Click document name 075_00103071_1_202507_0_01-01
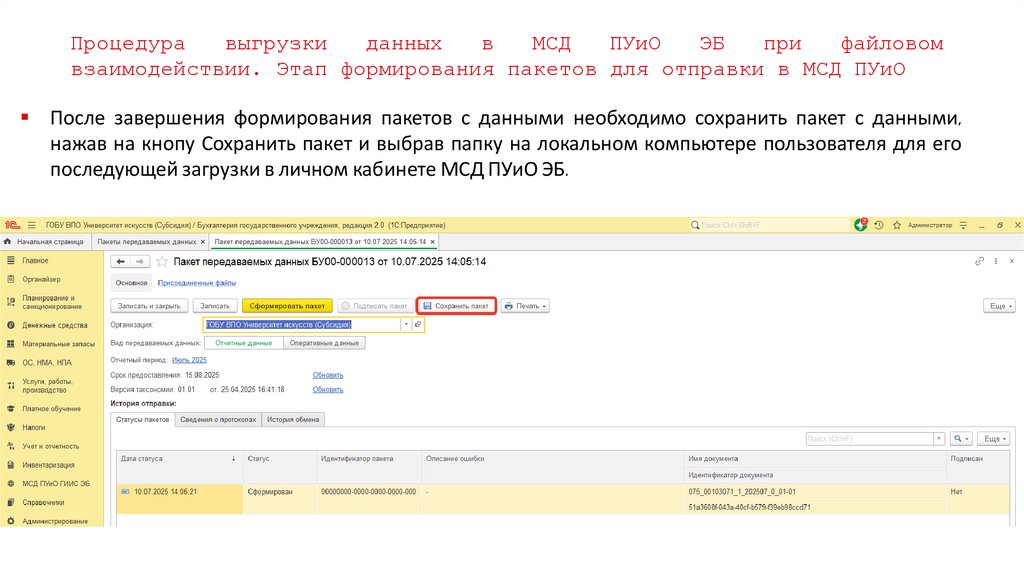Screen dimensions: 1024x574 coord(742,492)
